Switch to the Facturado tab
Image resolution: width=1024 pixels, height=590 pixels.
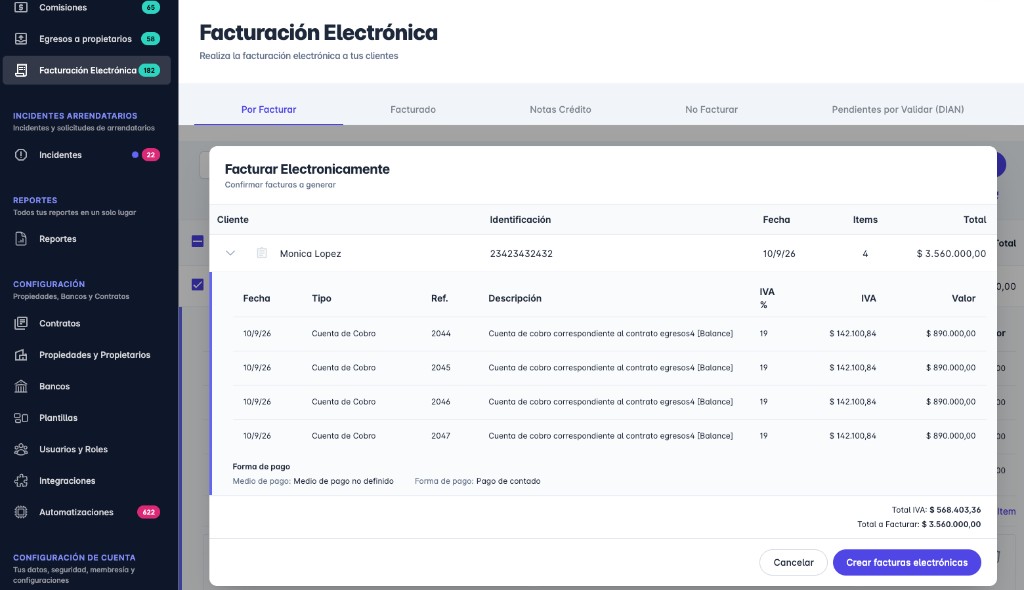pyautogui.click(x=413, y=109)
